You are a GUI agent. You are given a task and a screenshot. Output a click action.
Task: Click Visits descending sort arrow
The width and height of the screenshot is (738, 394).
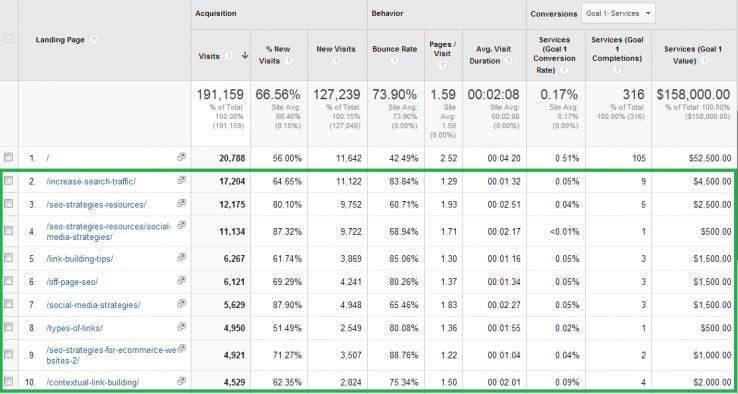pyautogui.click(x=245, y=56)
